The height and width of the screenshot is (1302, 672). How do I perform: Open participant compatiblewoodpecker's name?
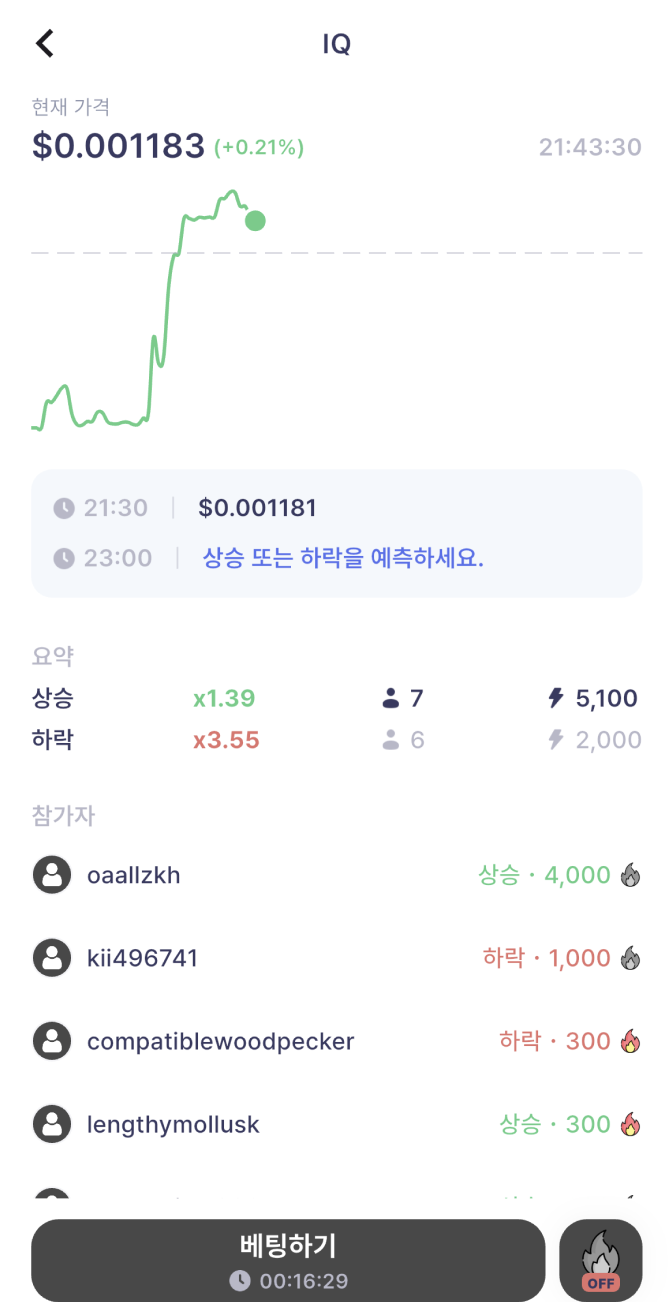point(220,1041)
